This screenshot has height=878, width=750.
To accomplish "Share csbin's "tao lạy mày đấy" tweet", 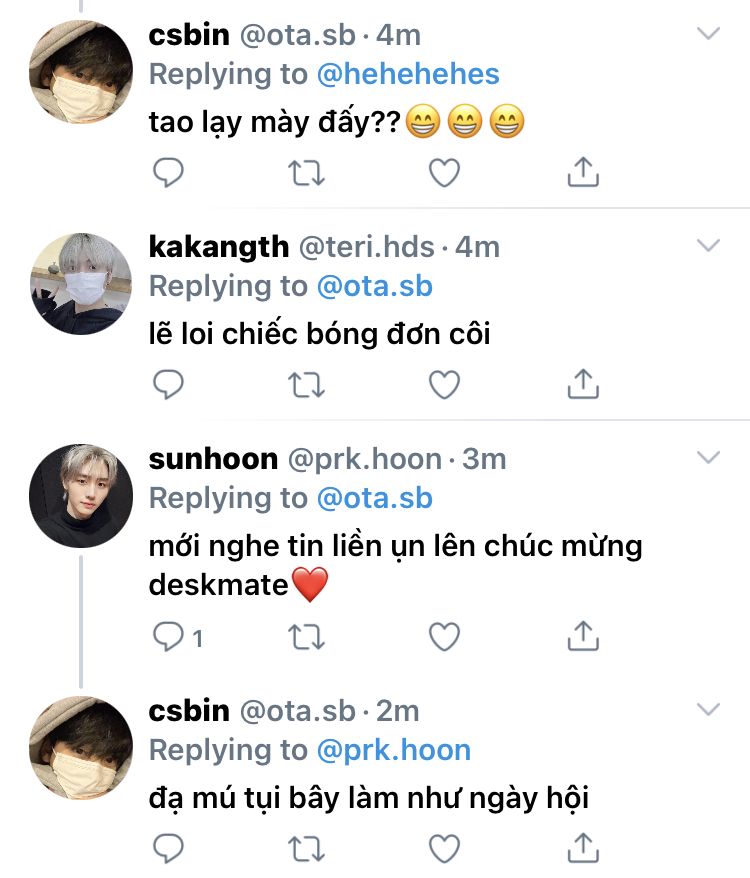I will [x=582, y=173].
